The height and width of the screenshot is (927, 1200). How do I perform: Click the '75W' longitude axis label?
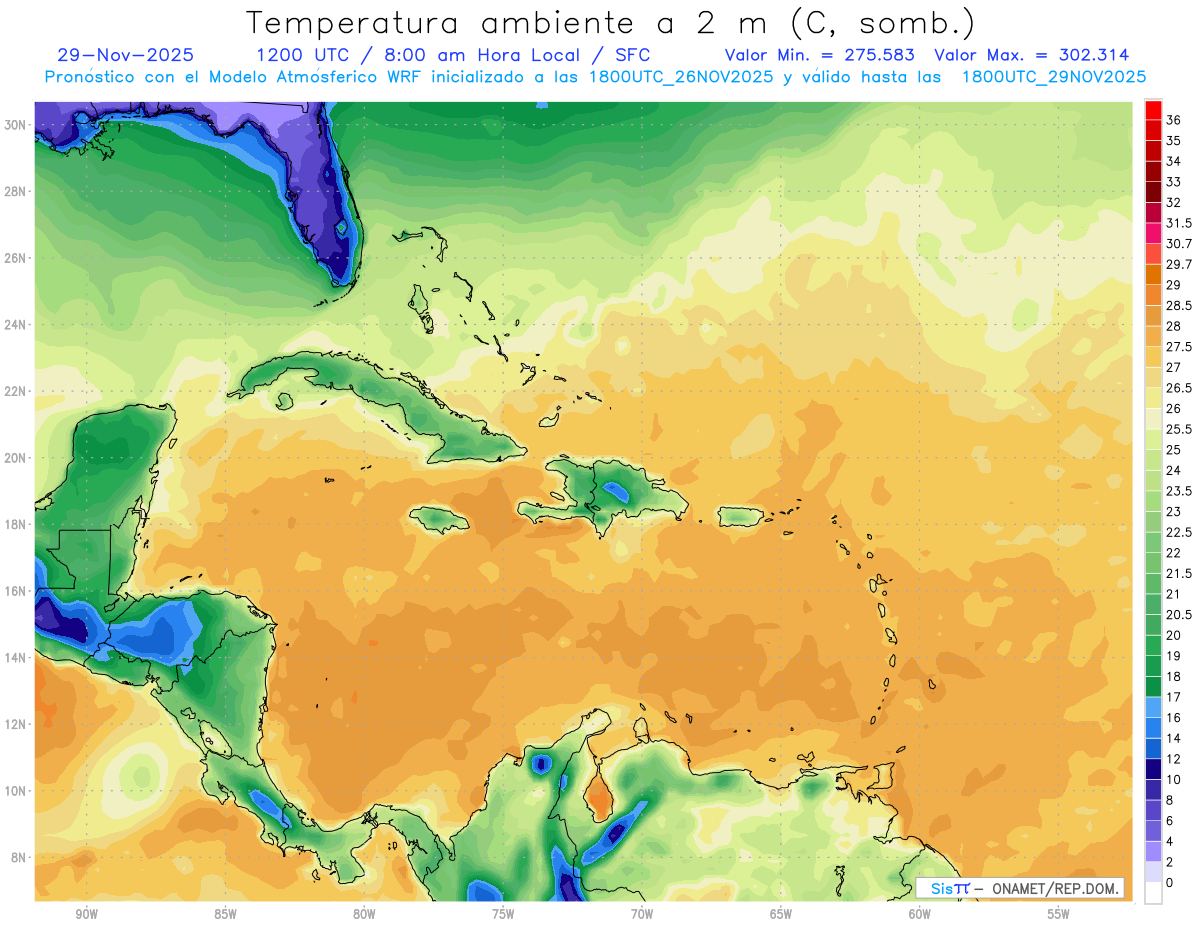click(503, 914)
